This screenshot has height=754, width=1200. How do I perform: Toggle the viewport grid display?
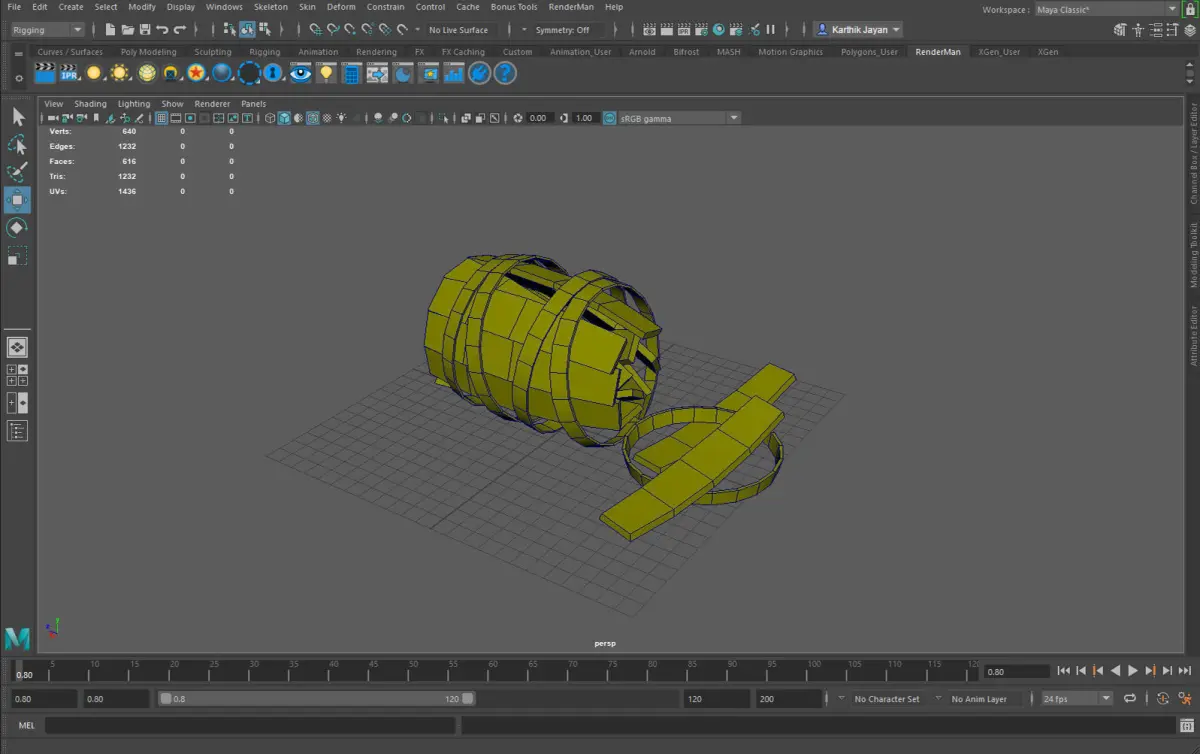pos(161,118)
